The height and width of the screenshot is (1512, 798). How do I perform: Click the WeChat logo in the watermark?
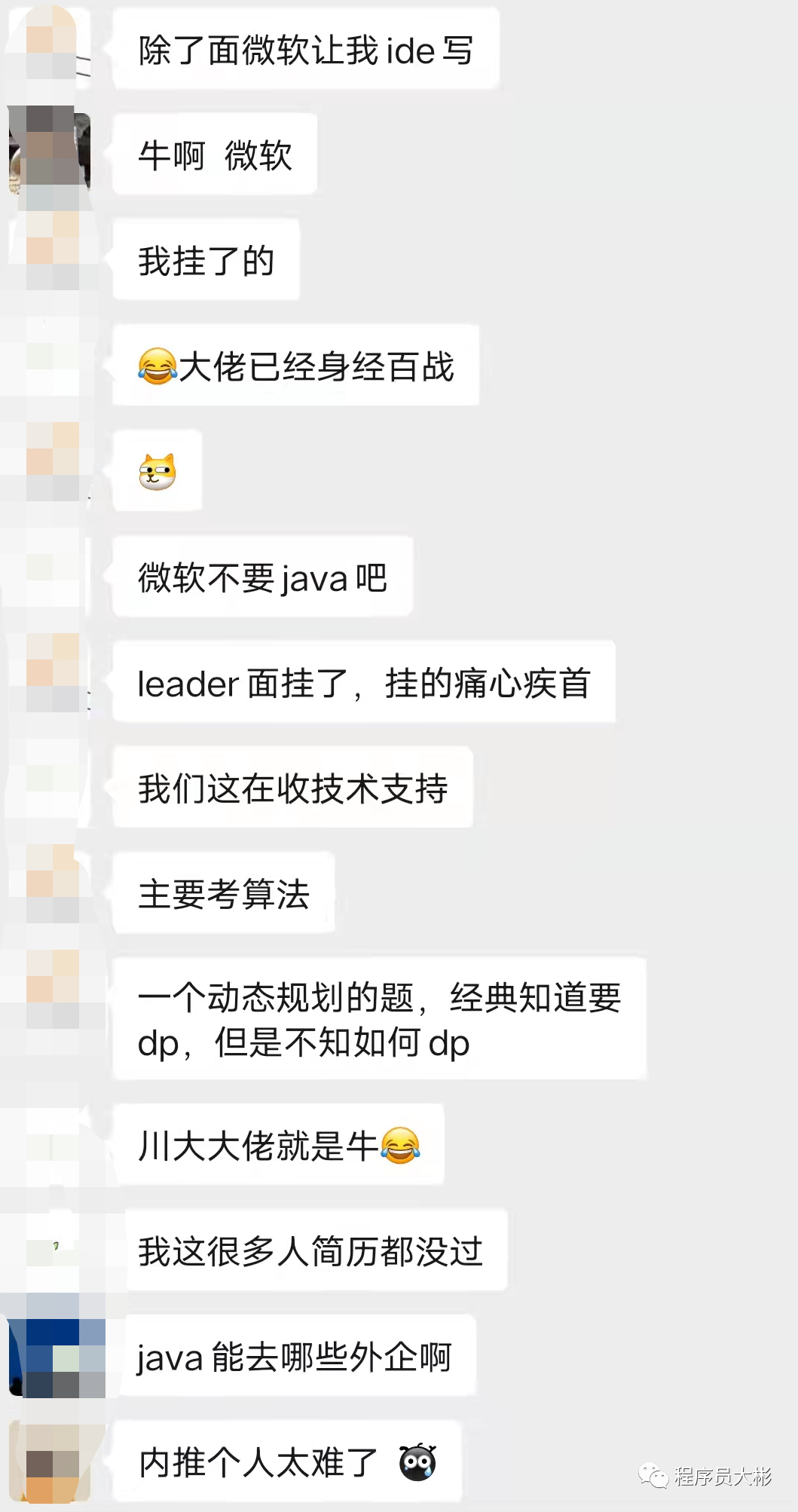click(x=653, y=1476)
